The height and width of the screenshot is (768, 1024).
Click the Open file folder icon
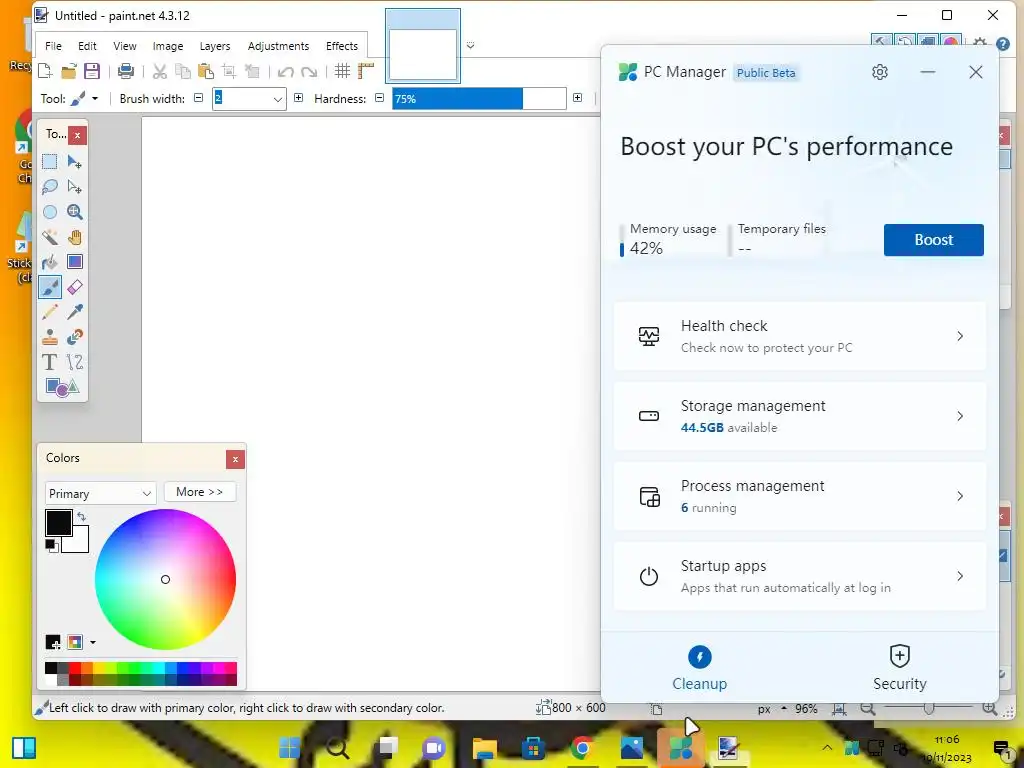click(69, 71)
